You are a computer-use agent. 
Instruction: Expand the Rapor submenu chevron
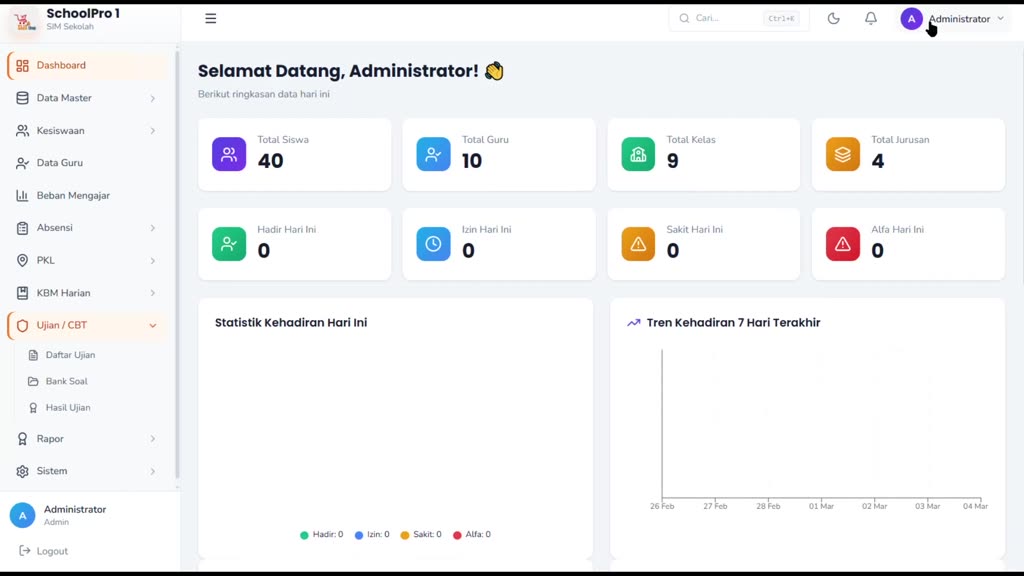pyautogui.click(x=152, y=439)
